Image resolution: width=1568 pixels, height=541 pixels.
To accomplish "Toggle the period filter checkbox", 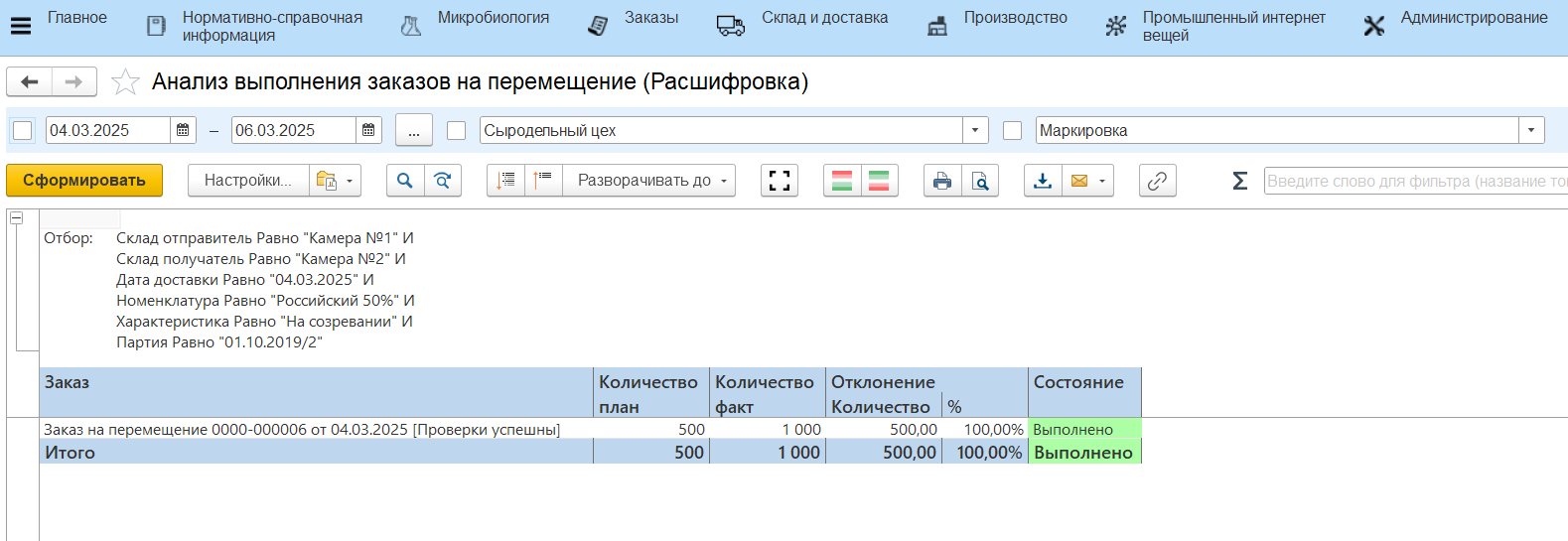I will (x=23, y=130).
